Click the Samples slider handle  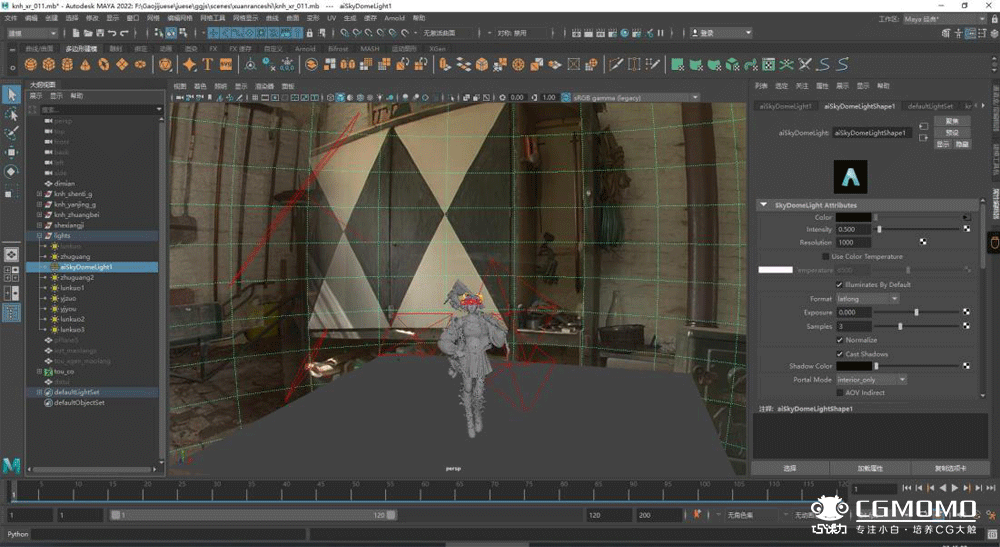click(x=900, y=326)
